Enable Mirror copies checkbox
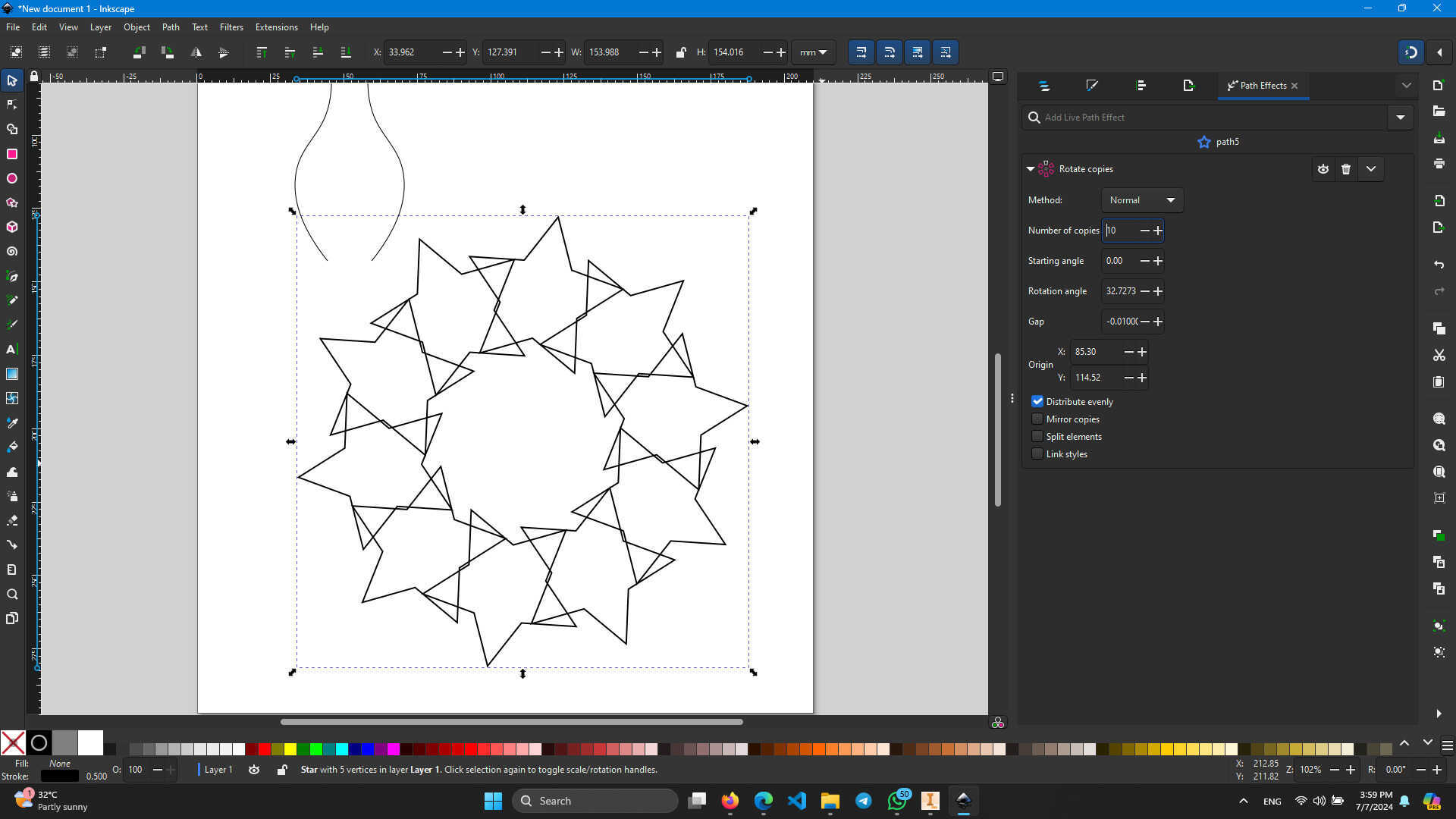The width and height of the screenshot is (1456, 819). coord(1037,419)
